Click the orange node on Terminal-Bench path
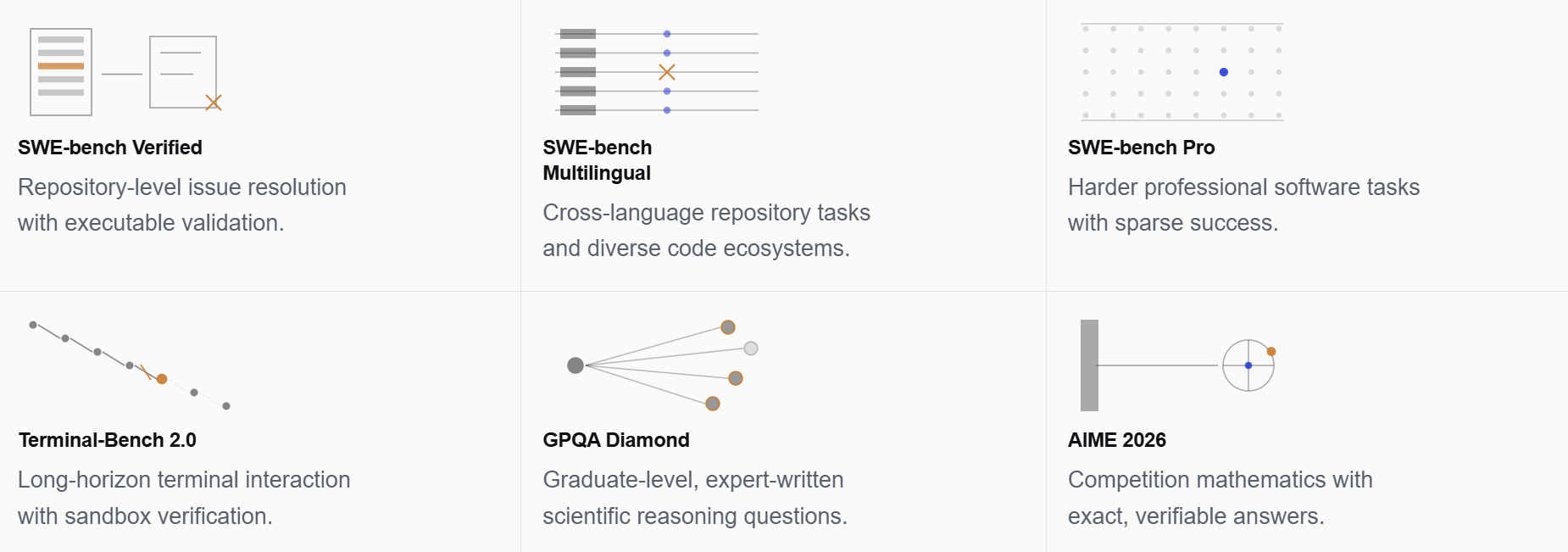The height and width of the screenshot is (552, 1568). 162,379
